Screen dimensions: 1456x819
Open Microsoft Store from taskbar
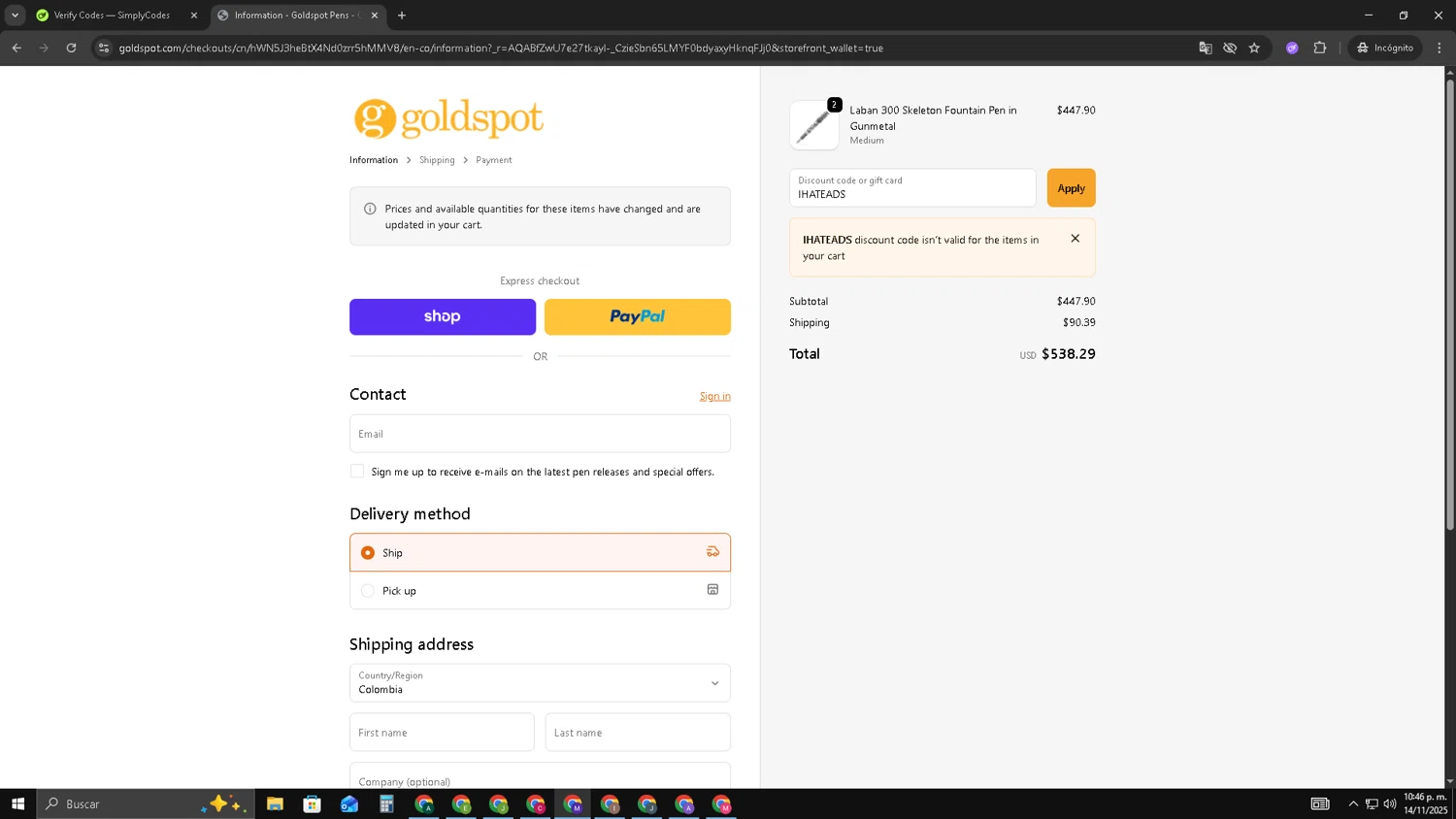(312, 803)
